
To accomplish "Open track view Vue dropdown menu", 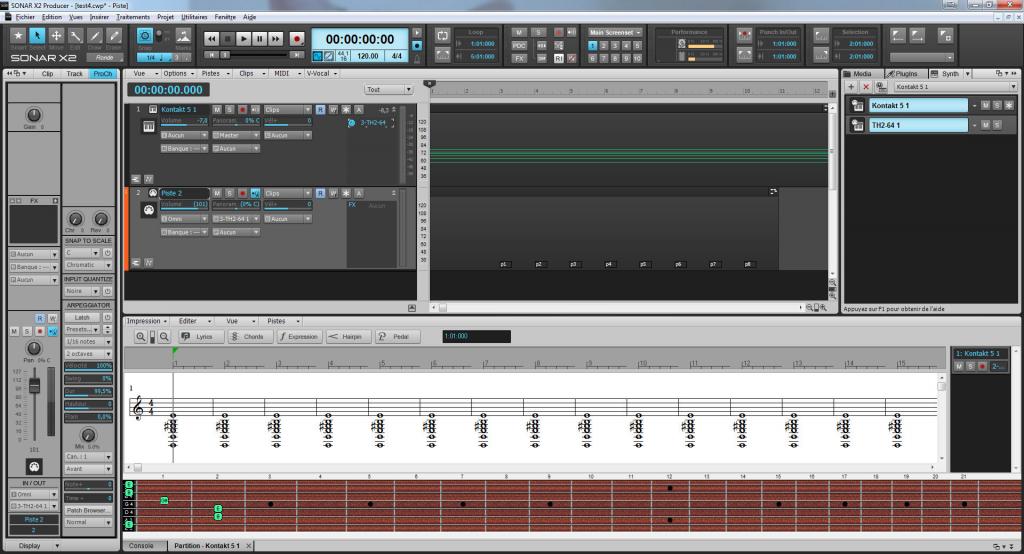I will point(144,74).
